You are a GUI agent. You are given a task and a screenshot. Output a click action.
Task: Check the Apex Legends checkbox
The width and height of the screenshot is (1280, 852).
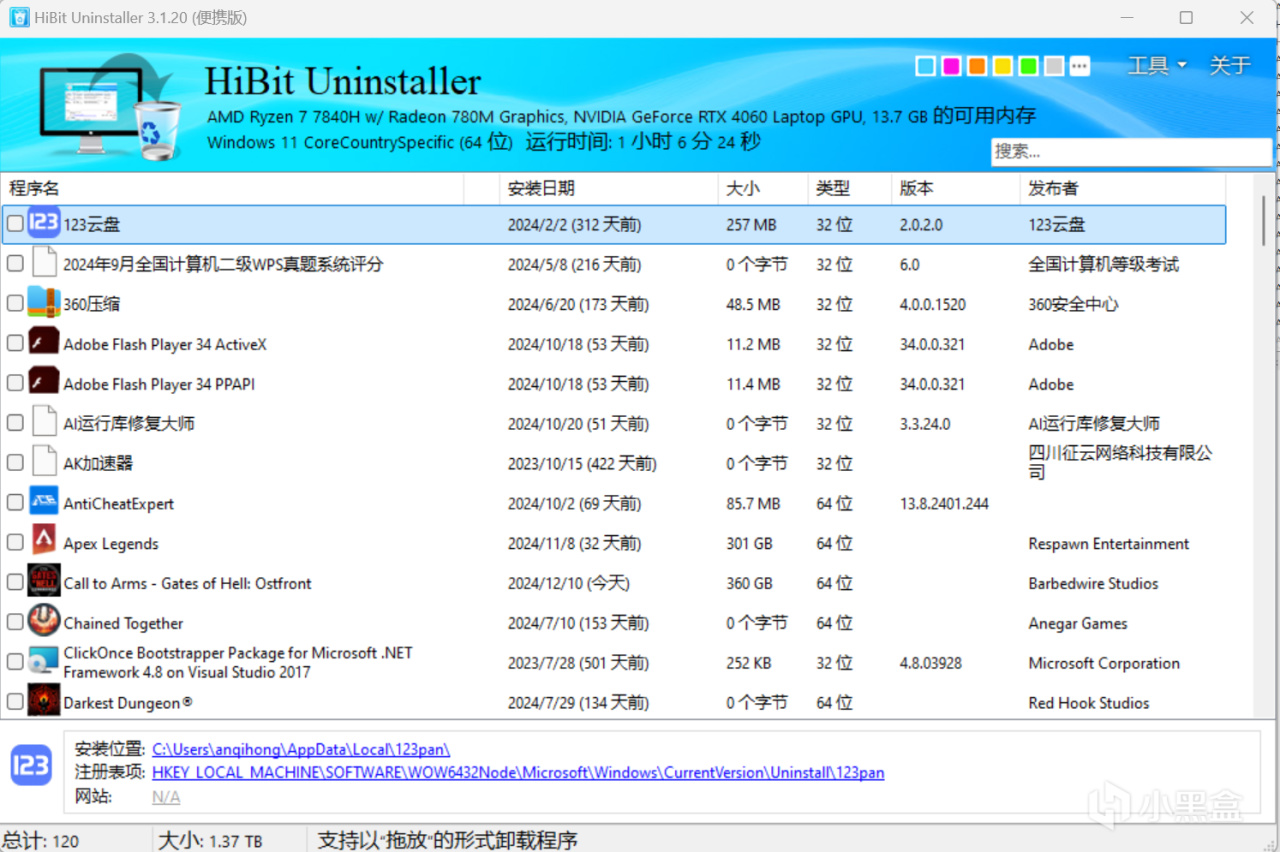tap(15, 542)
